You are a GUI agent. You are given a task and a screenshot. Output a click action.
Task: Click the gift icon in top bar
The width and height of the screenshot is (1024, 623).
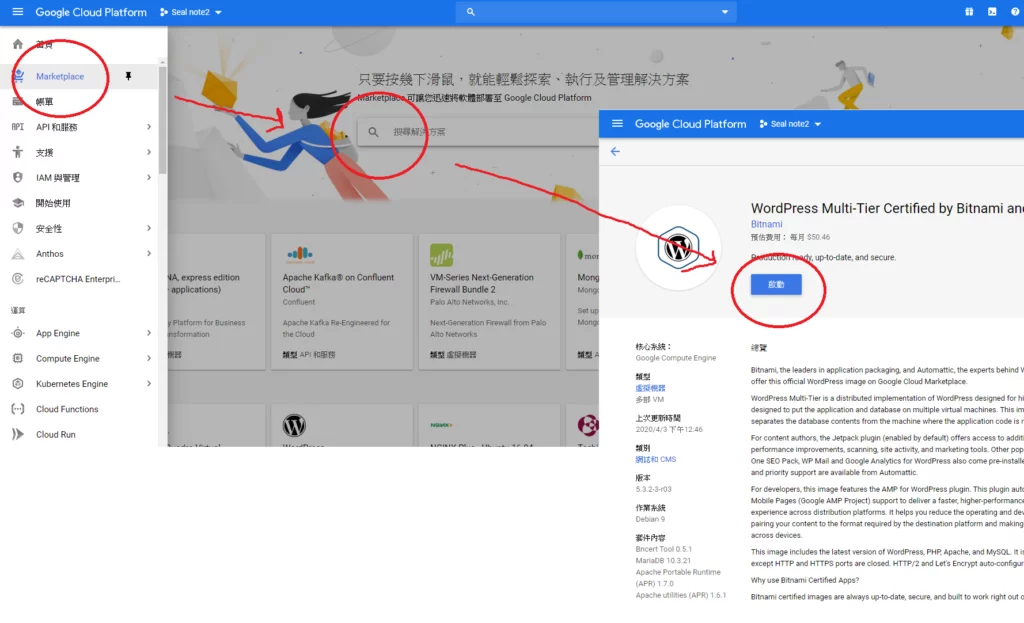[x=969, y=12]
